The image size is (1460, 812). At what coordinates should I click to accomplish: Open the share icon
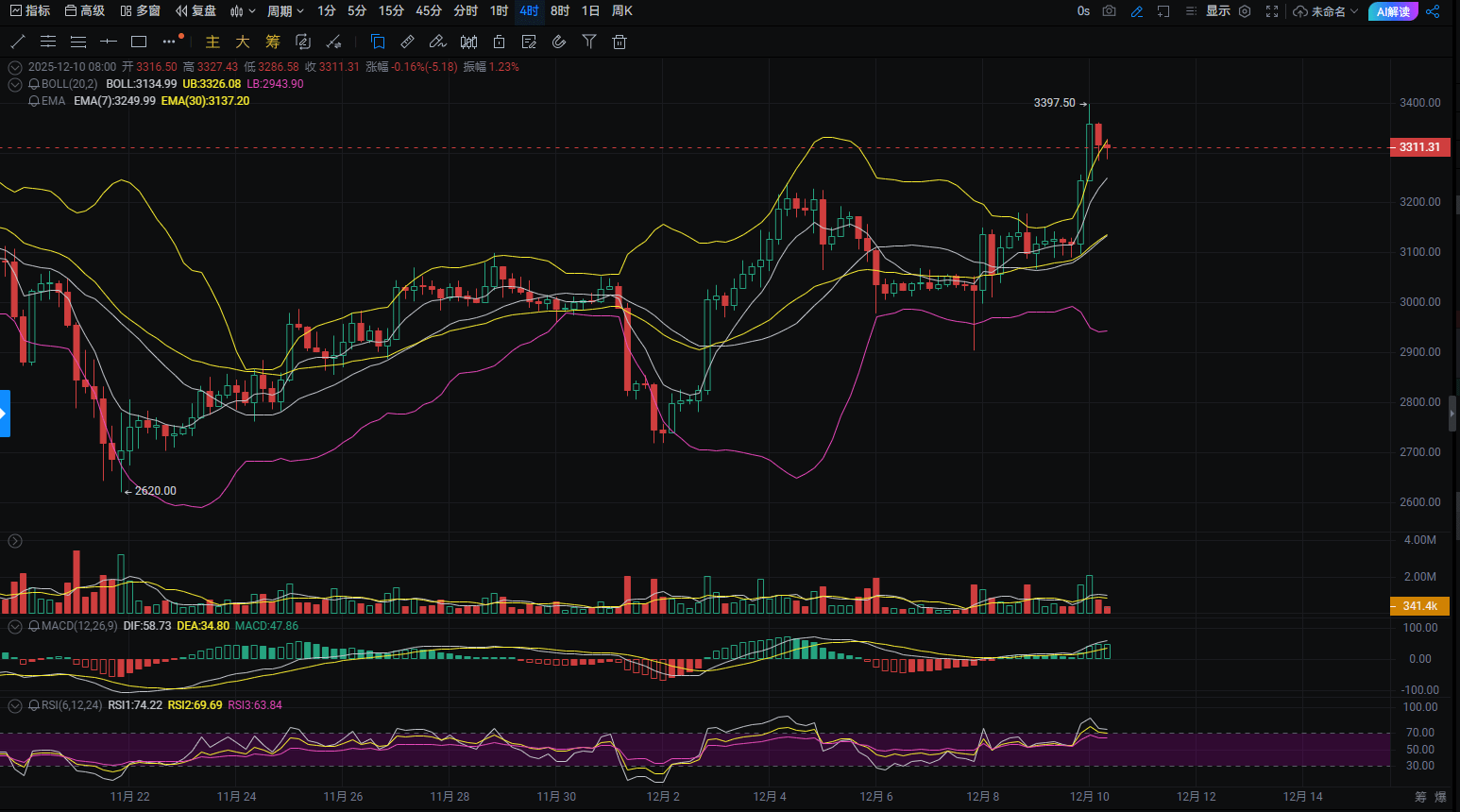click(x=1433, y=11)
